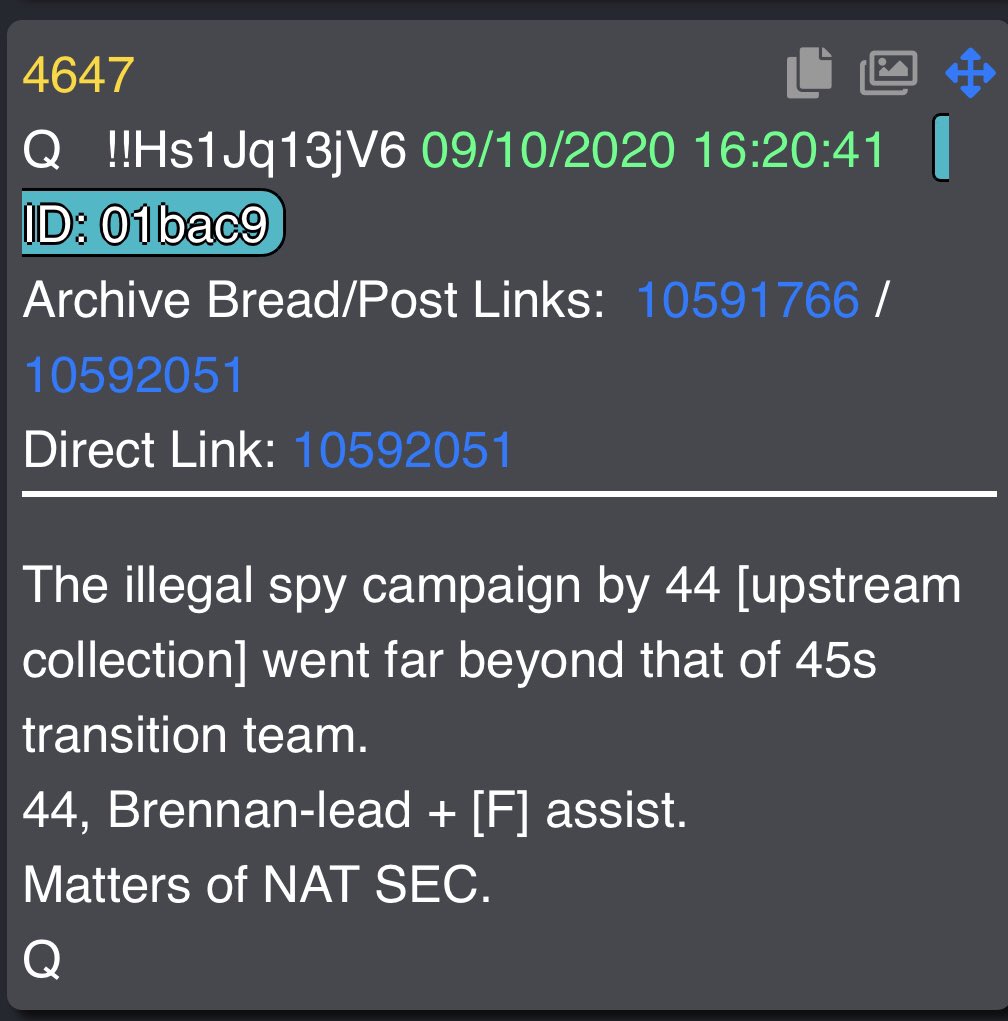1008x1021 pixels.
Task: Select the tripcode !!Hs1Jq13jV6
Action: coord(256,151)
